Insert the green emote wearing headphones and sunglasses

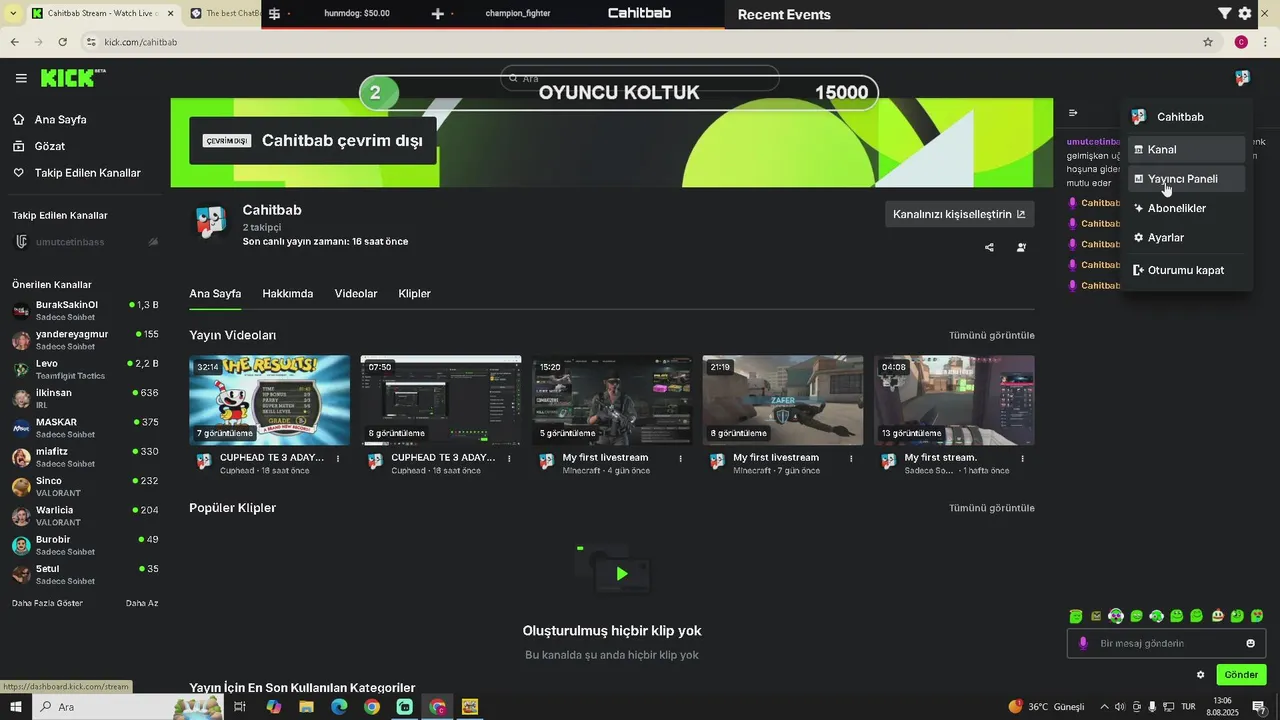tap(1116, 616)
